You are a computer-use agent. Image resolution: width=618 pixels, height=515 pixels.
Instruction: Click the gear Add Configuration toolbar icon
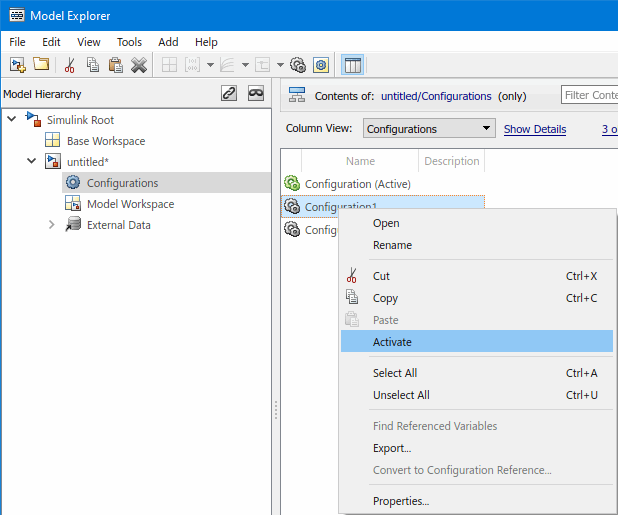click(x=298, y=65)
